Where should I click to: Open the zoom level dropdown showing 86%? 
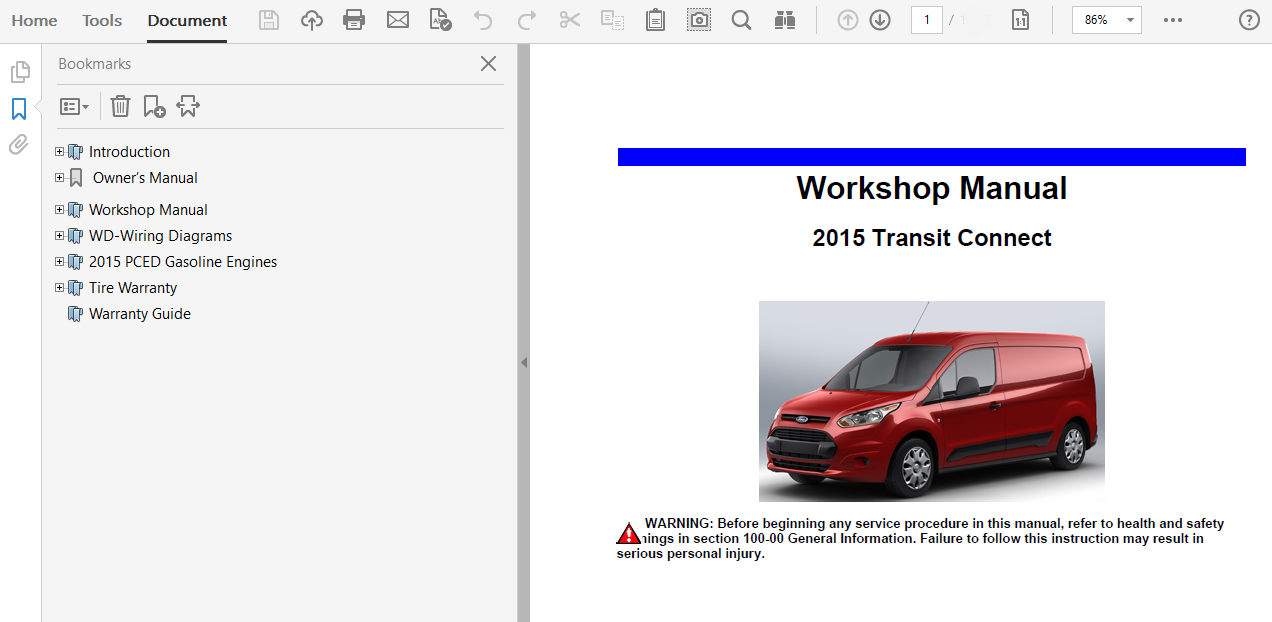pyautogui.click(x=1106, y=20)
